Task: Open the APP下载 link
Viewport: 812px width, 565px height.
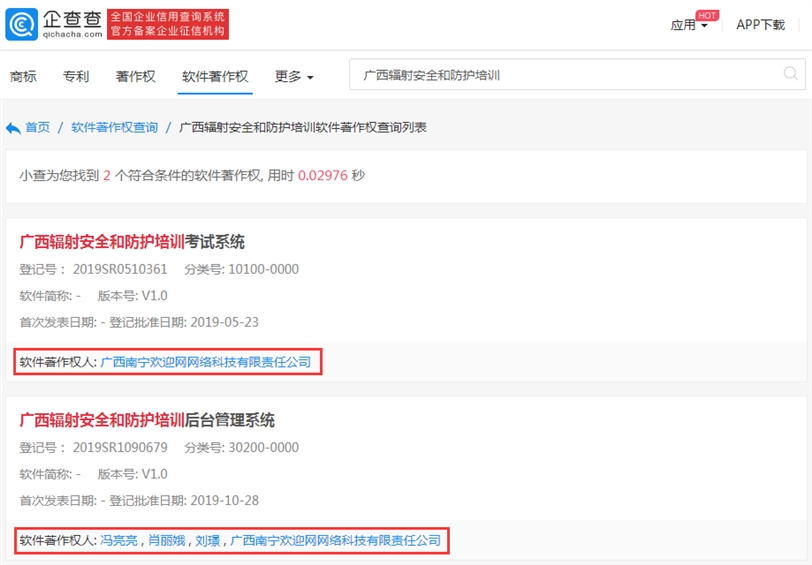Action: pos(760,25)
